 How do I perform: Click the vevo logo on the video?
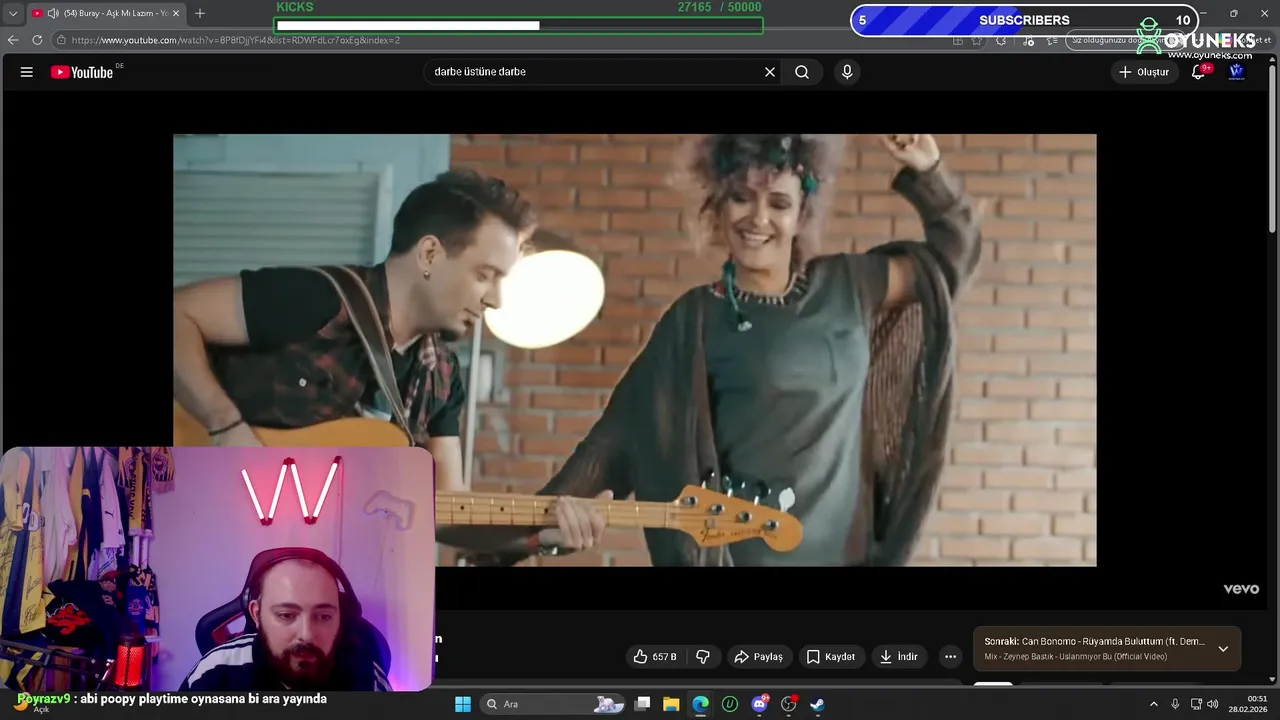[x=1241, y=589]
